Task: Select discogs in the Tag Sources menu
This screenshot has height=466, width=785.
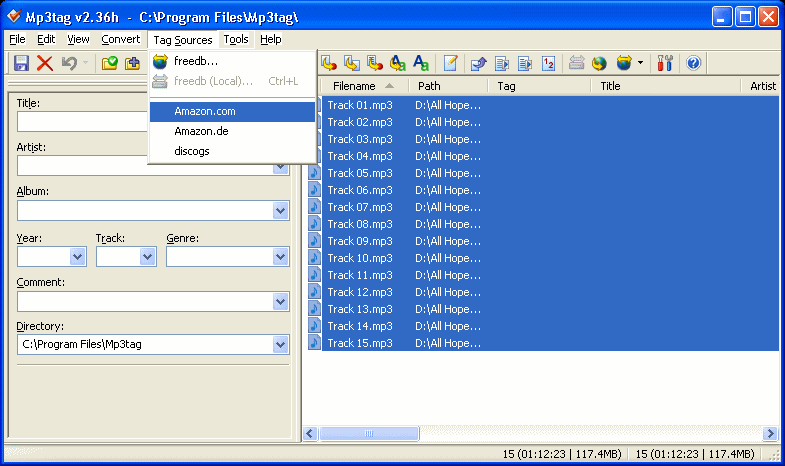Action: tap(232, 151)
